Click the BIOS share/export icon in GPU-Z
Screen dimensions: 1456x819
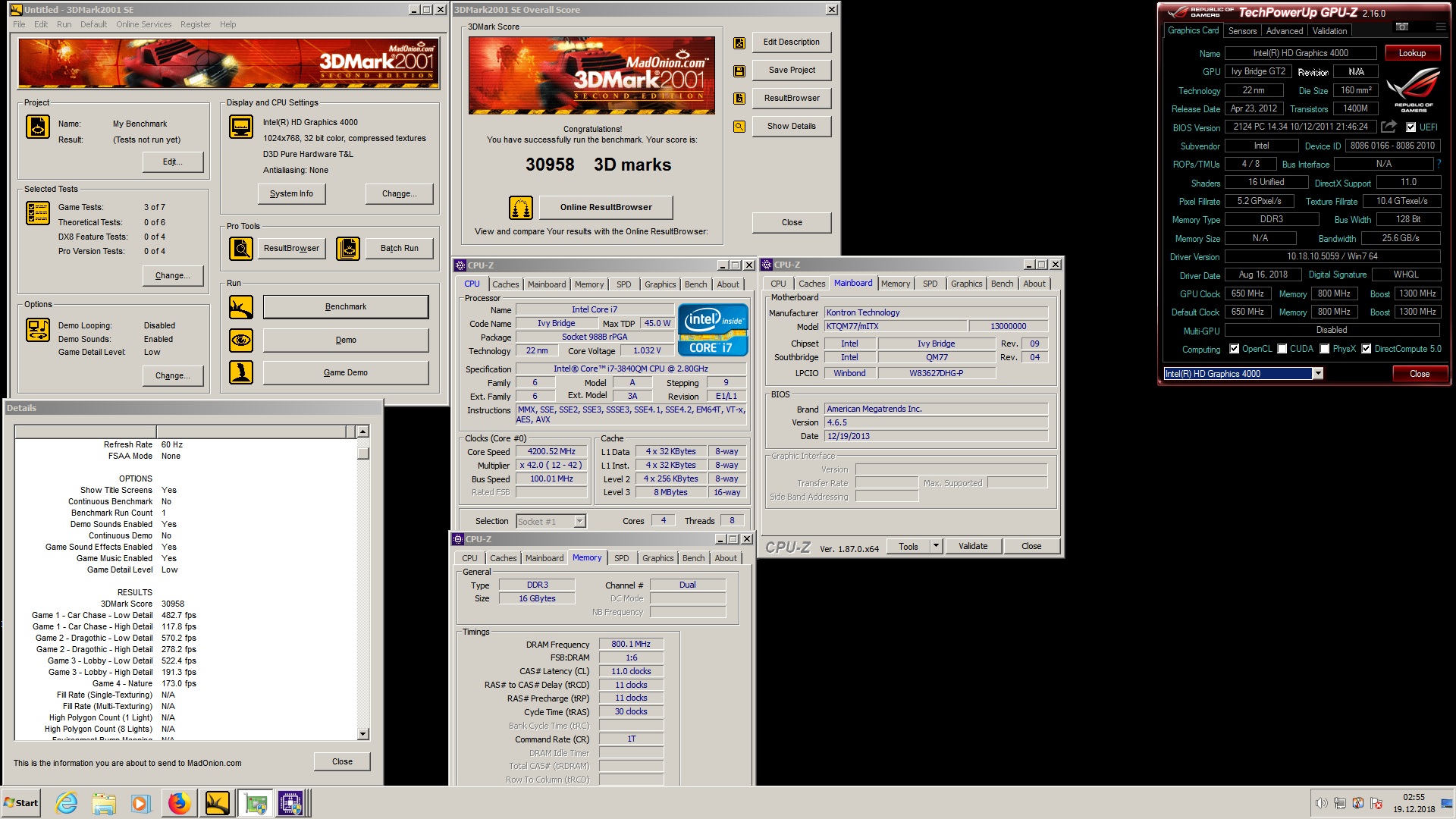coord(1389,127)
